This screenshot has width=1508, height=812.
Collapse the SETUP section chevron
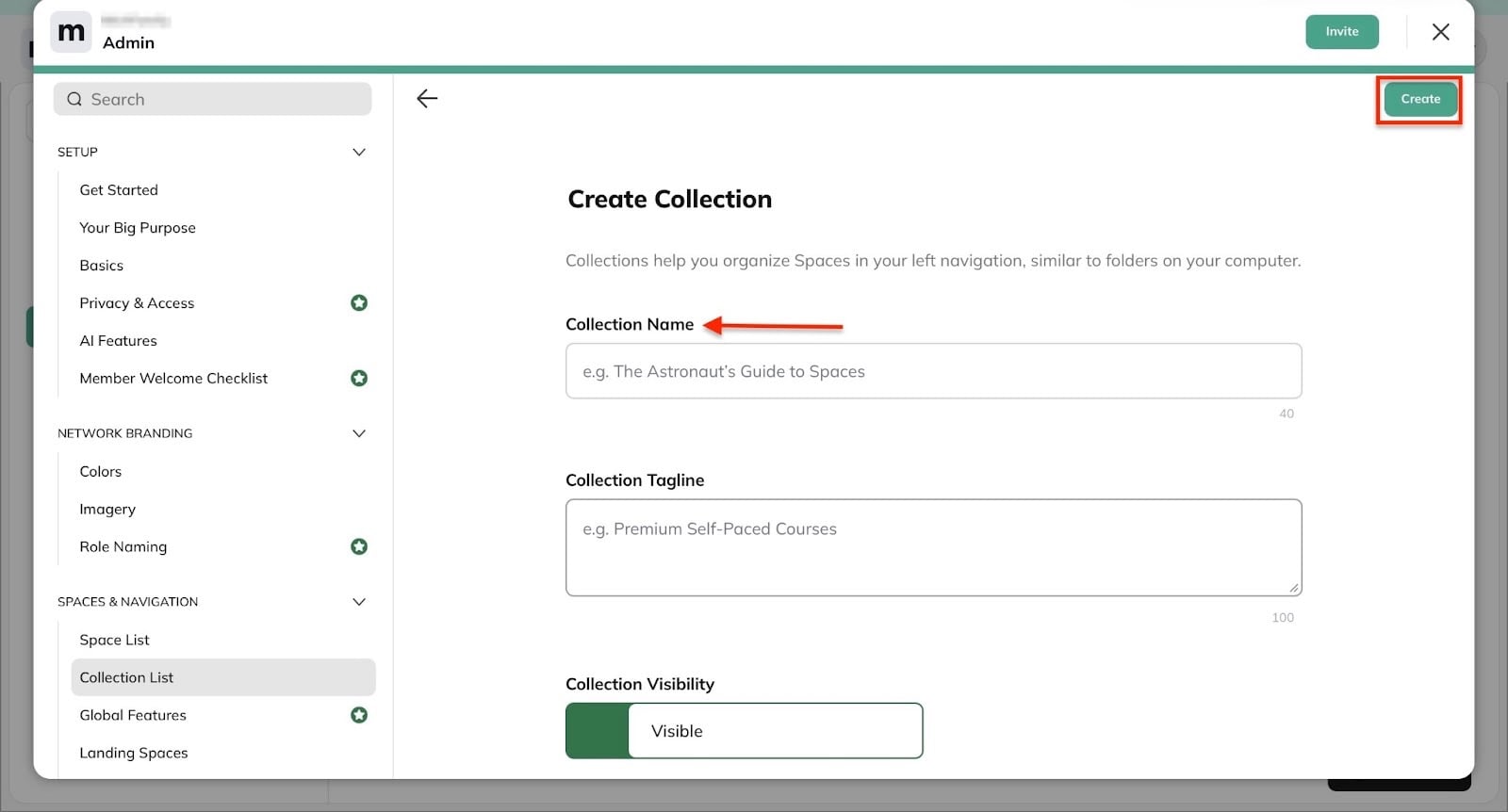(359, 152)
